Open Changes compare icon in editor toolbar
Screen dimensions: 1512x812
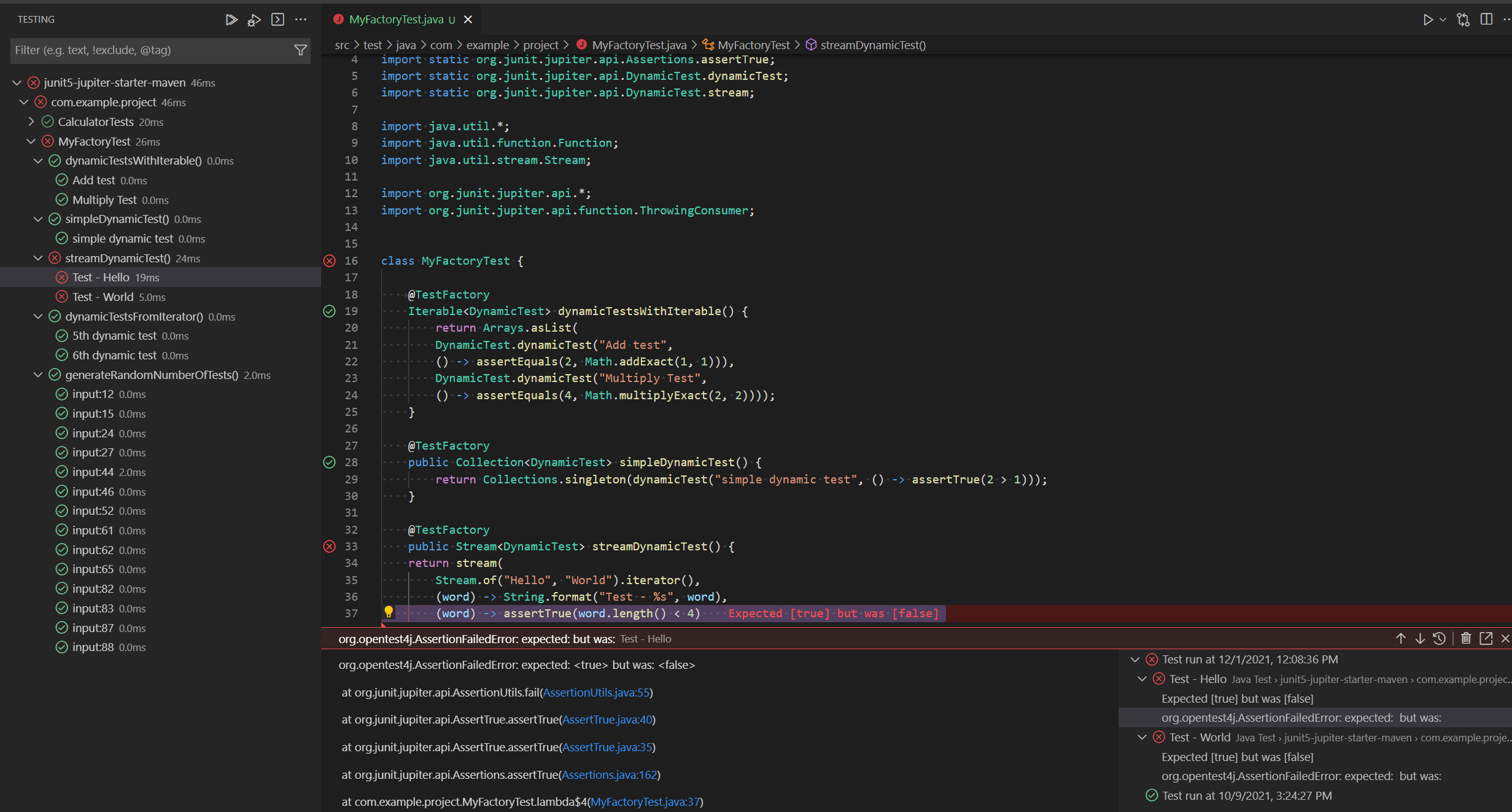pos(1463,20)
